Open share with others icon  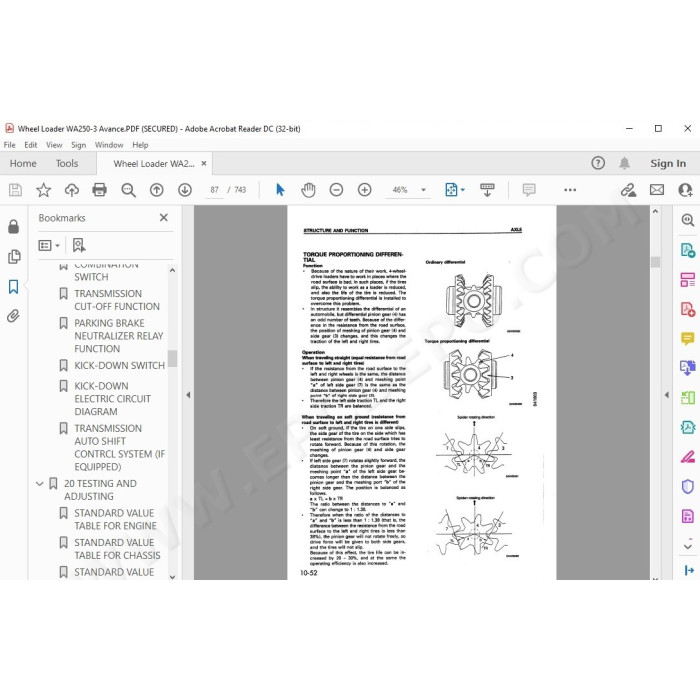pyautogui.click(x=685, y=190)
